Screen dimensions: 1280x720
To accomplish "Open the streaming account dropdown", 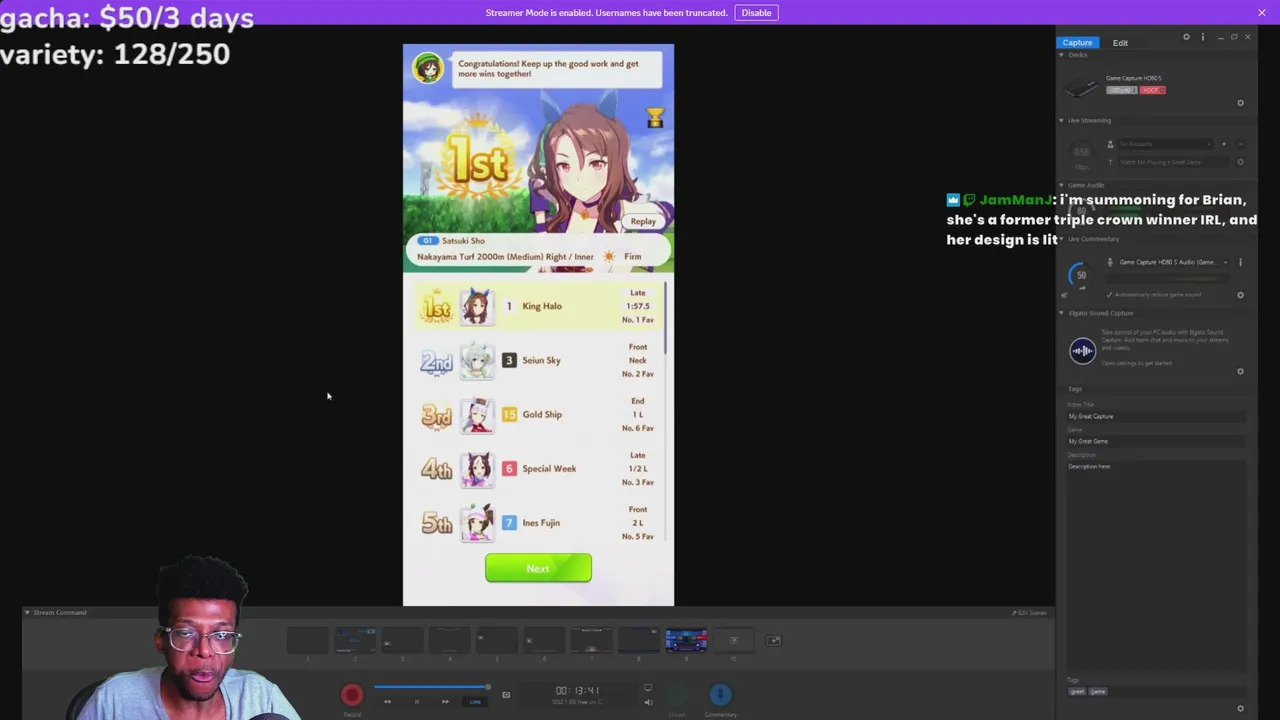I will [x=1163, y=144].
